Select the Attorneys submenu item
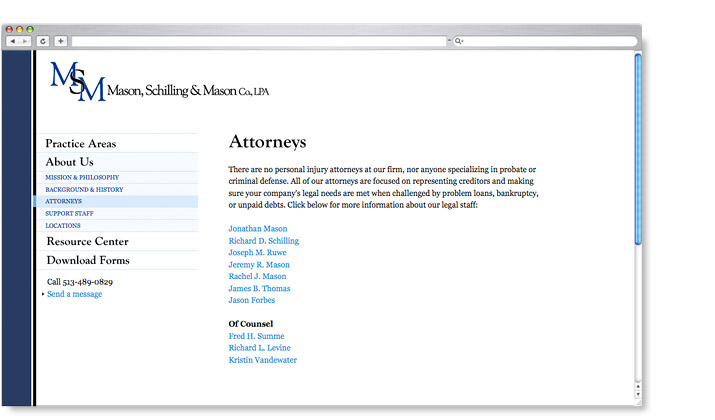The width and height of the screenshot is (715, 420). point(63,202)
